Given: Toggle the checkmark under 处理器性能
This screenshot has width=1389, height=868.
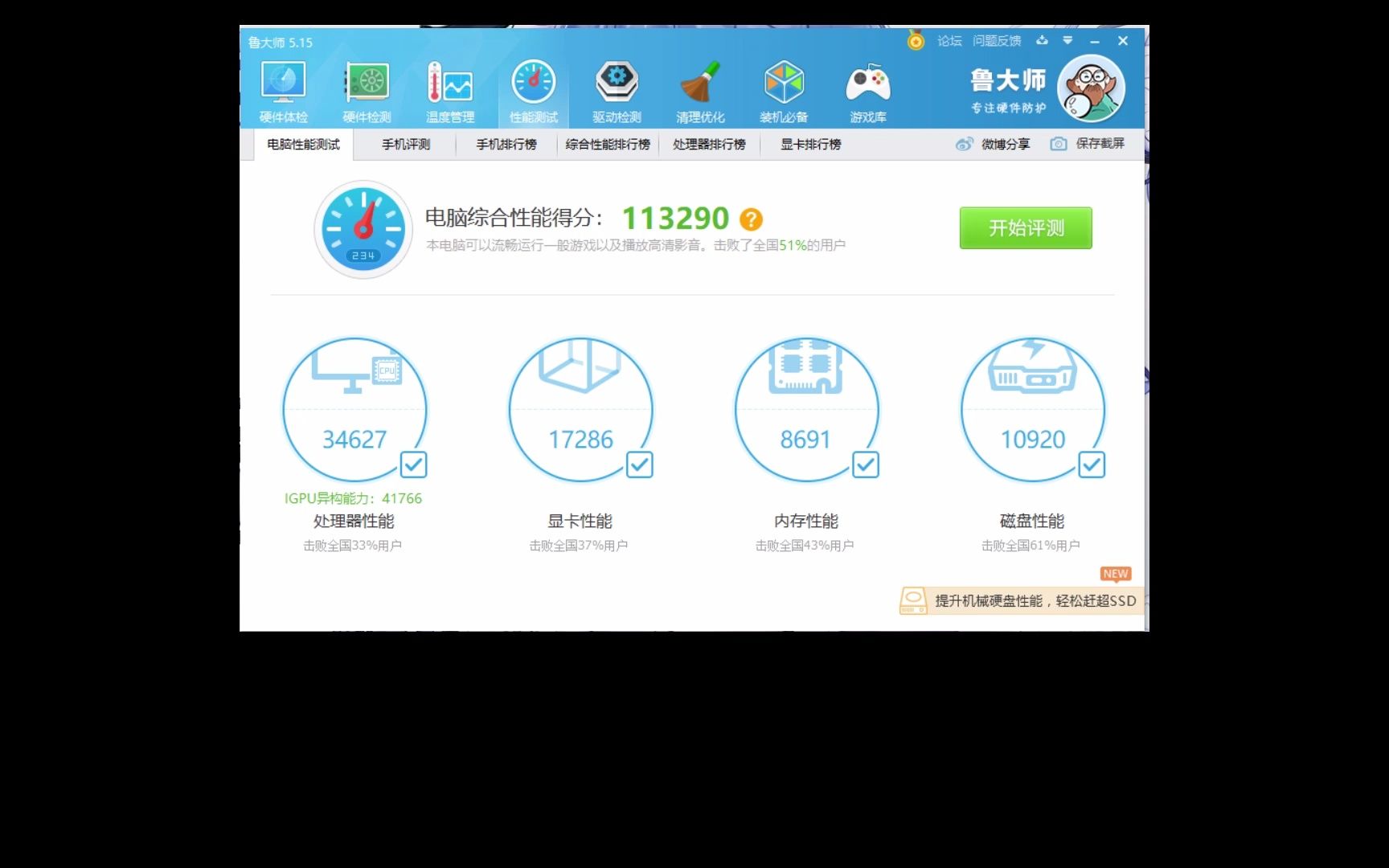Looking at the screenshot, I should [x=412, y=464].
